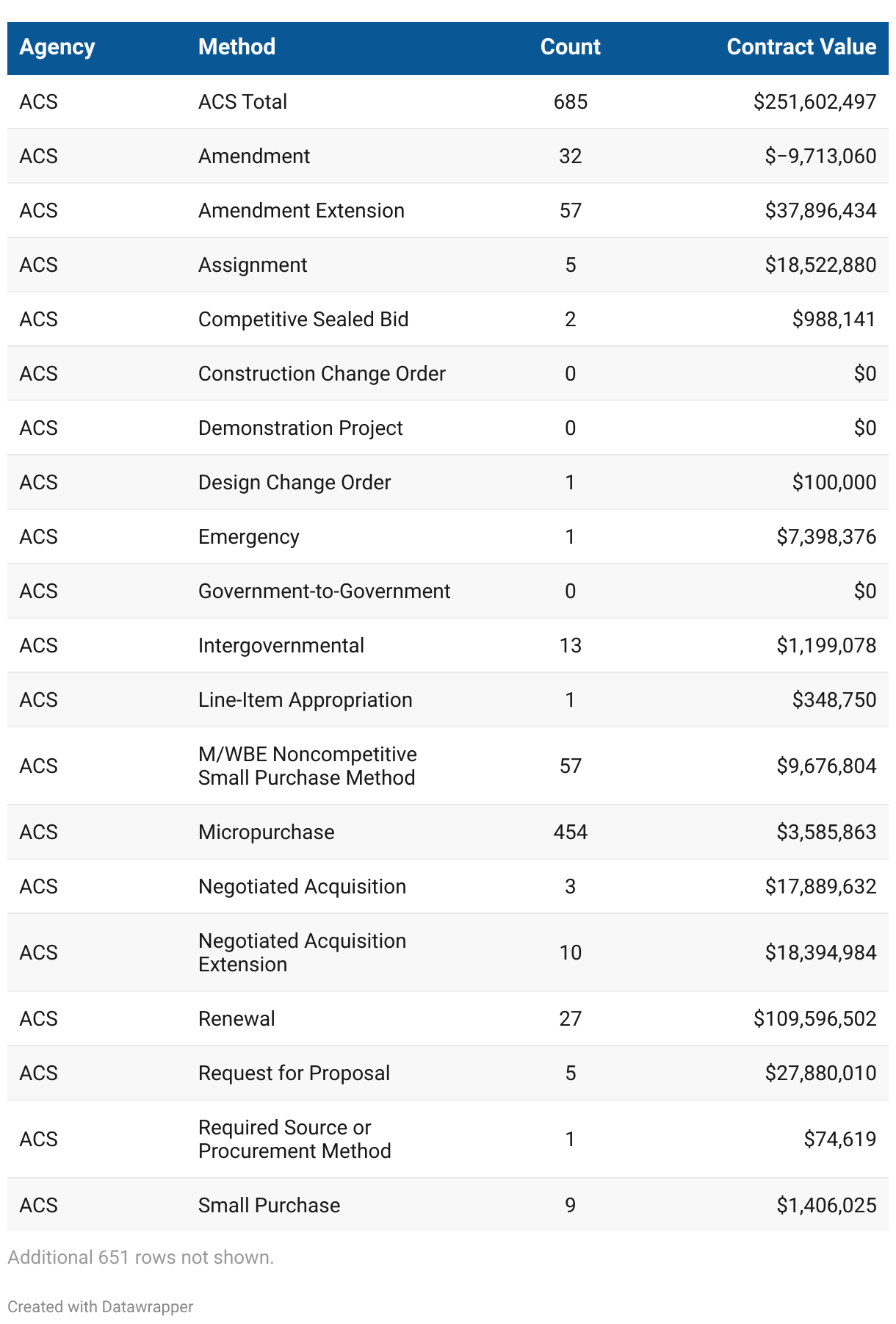
Task: Click the Assignment contract value $18,522,880
Action: click(820, 265)
